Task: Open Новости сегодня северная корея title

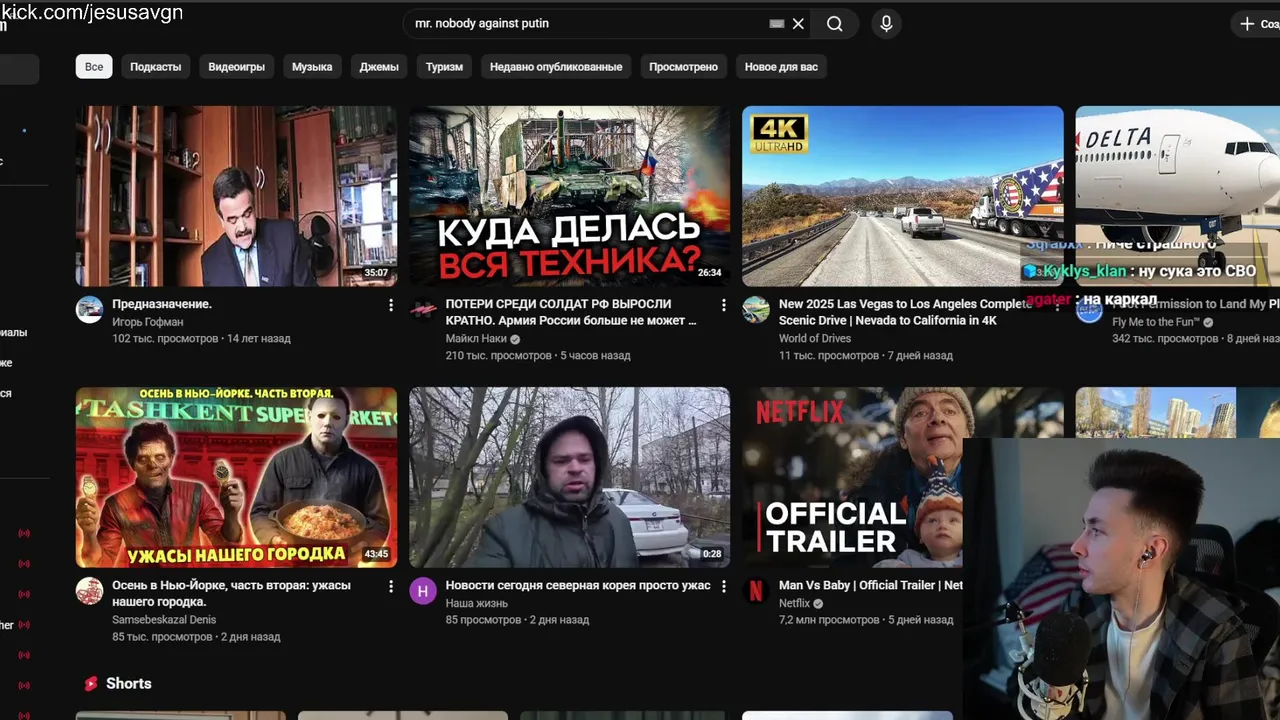Action: [x=578, y=586]
